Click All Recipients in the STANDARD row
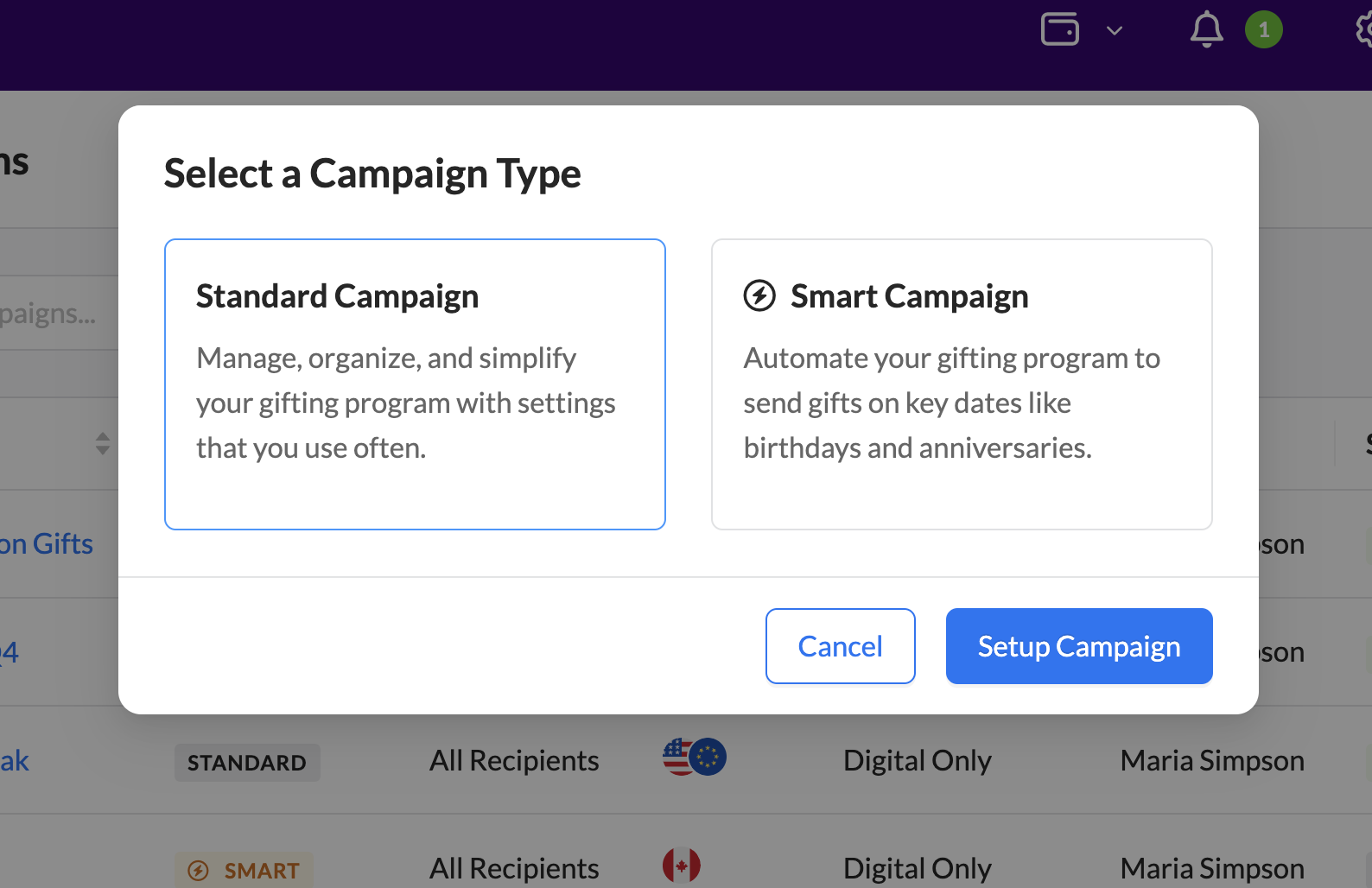1372x888 pixels. (514, 761)
